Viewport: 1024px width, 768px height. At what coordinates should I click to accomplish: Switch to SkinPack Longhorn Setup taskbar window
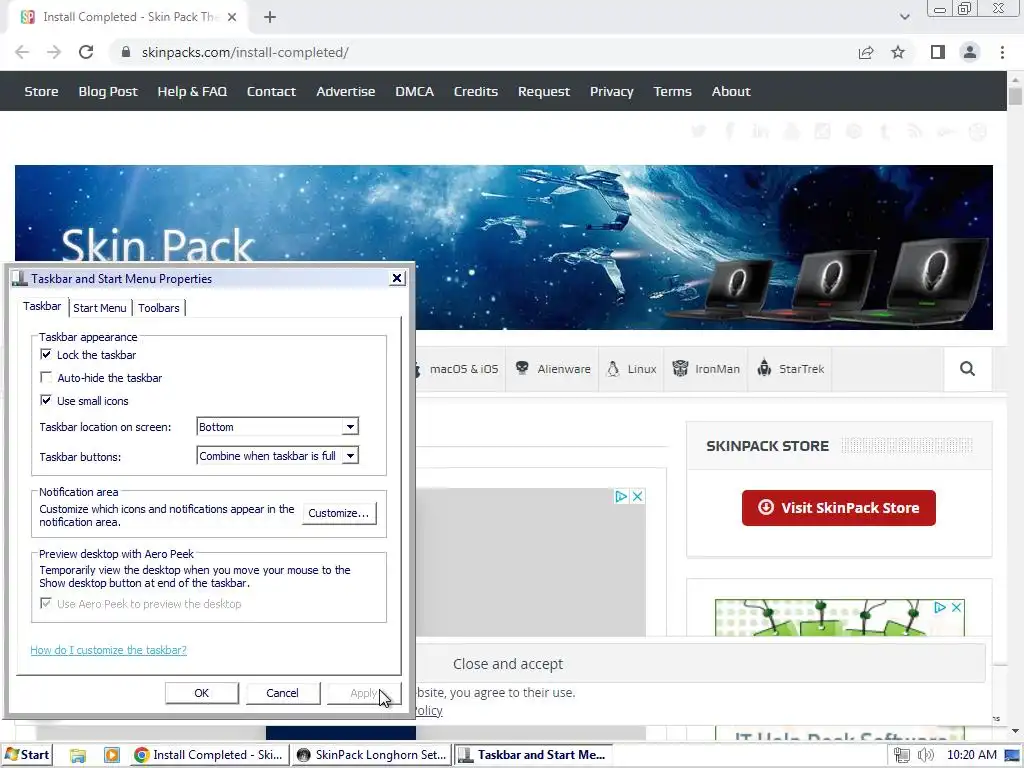coord(372,755)
